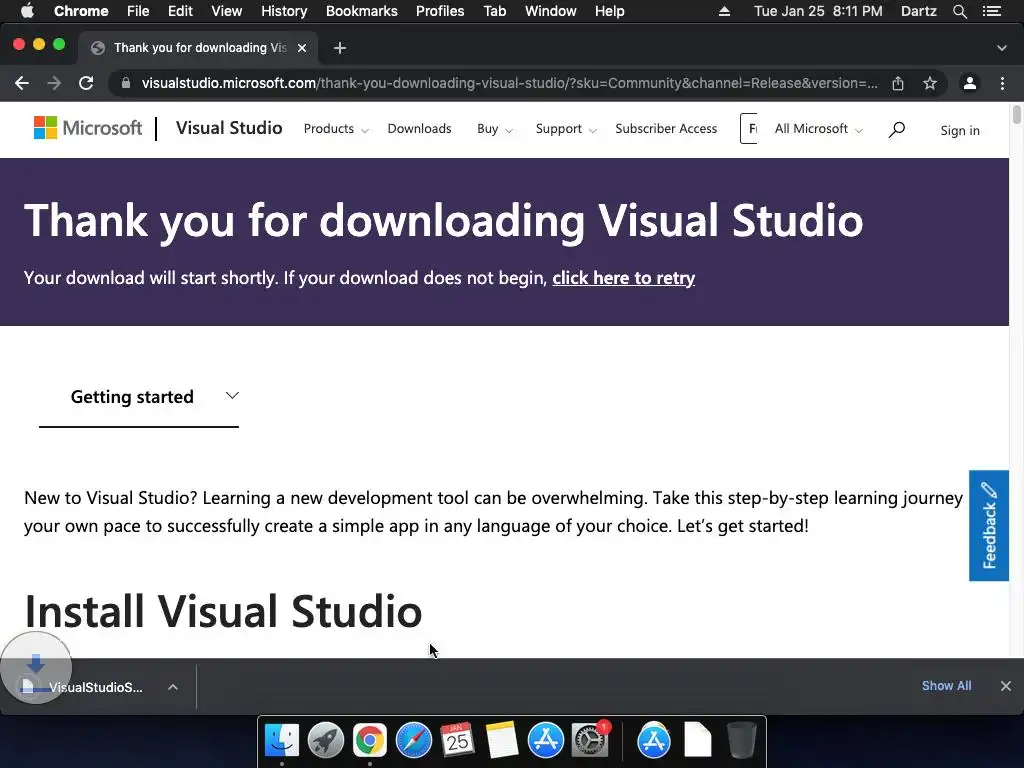Image resolution: width=1024 pixels, height=768 pixels.
Task: Click the Visual Studio brand link
Action: [229, 128]
